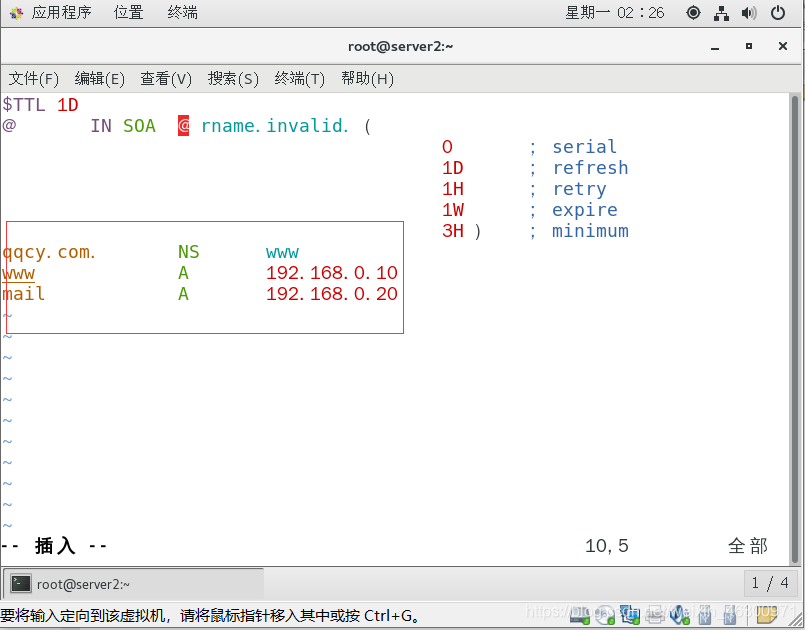Click the volume speaker icon in top panel
805x630 pixels.
[x=749, y=12]
